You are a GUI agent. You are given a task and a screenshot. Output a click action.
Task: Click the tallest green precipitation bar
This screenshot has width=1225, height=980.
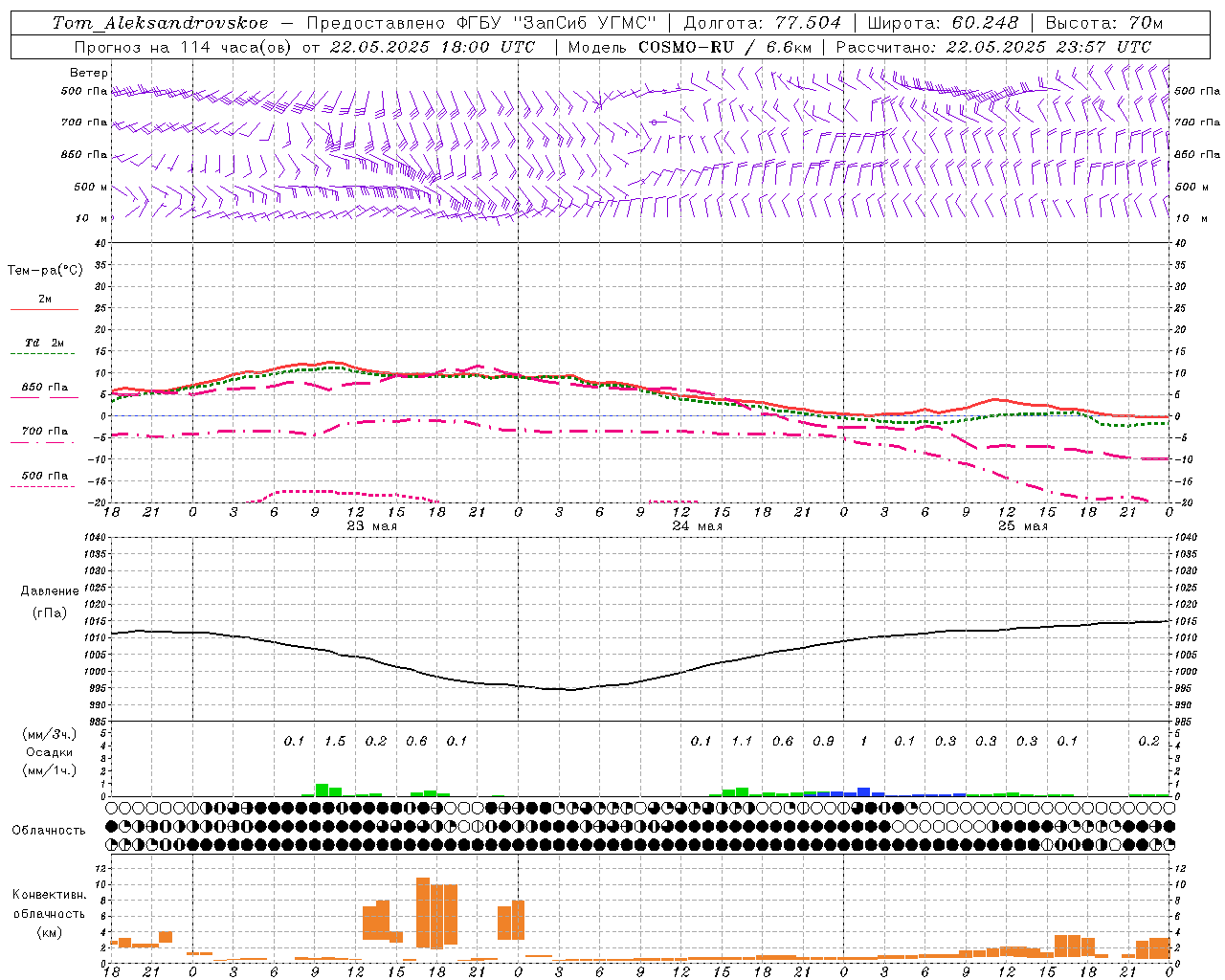pyautogui.click(x=323, y=790)
